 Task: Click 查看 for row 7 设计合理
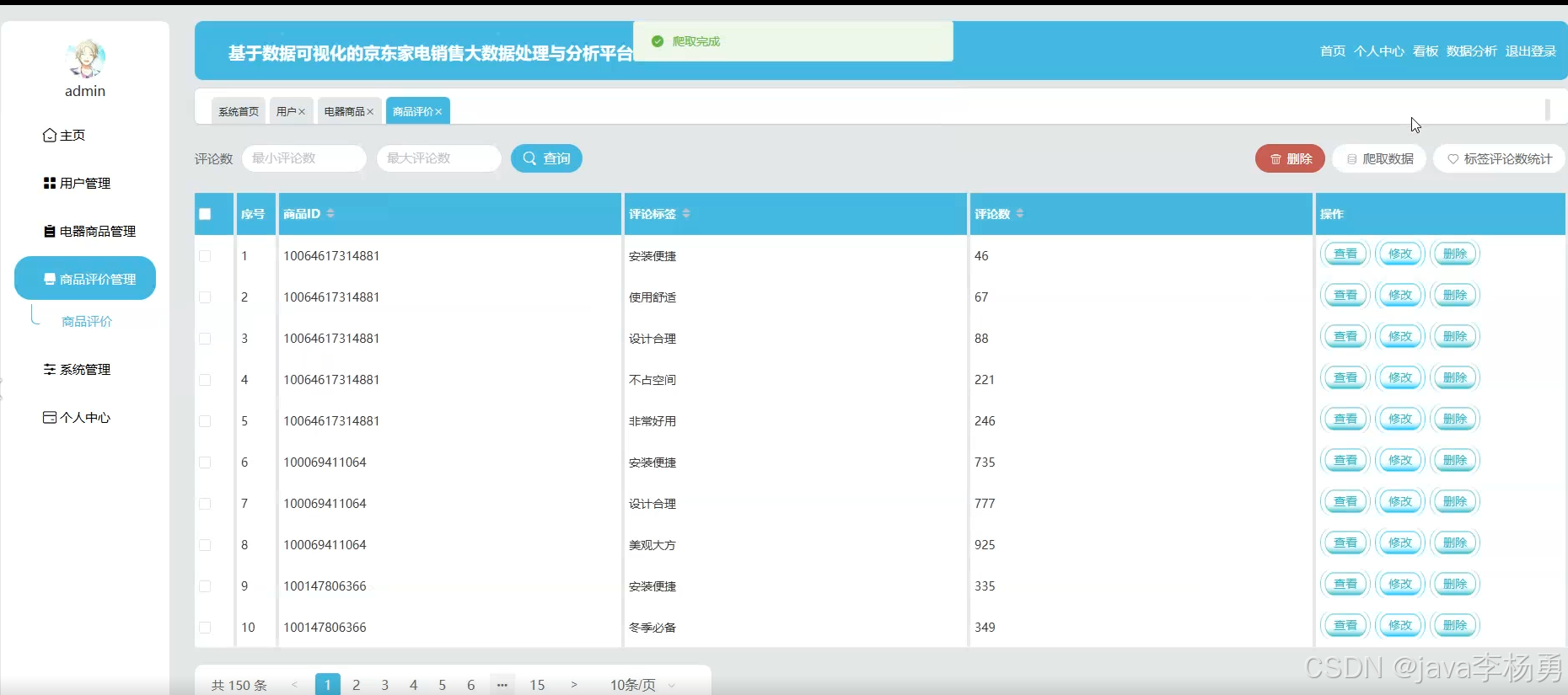pyautogui.click(x=1345, y=501)
